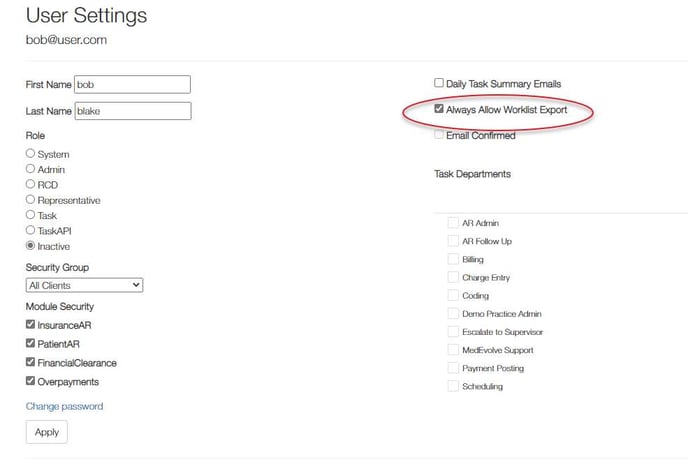Screen dimensions: 688x464
Task: Select the Admin role option
Action: tap(30, 170)
